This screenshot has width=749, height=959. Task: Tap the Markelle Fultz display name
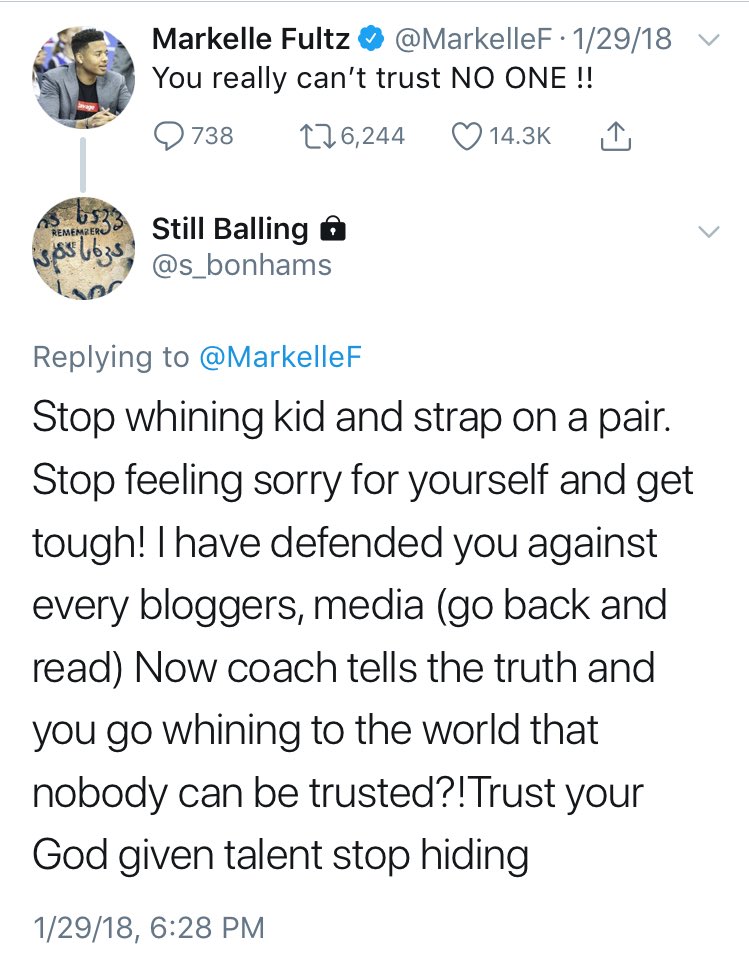tap(251, 40)
